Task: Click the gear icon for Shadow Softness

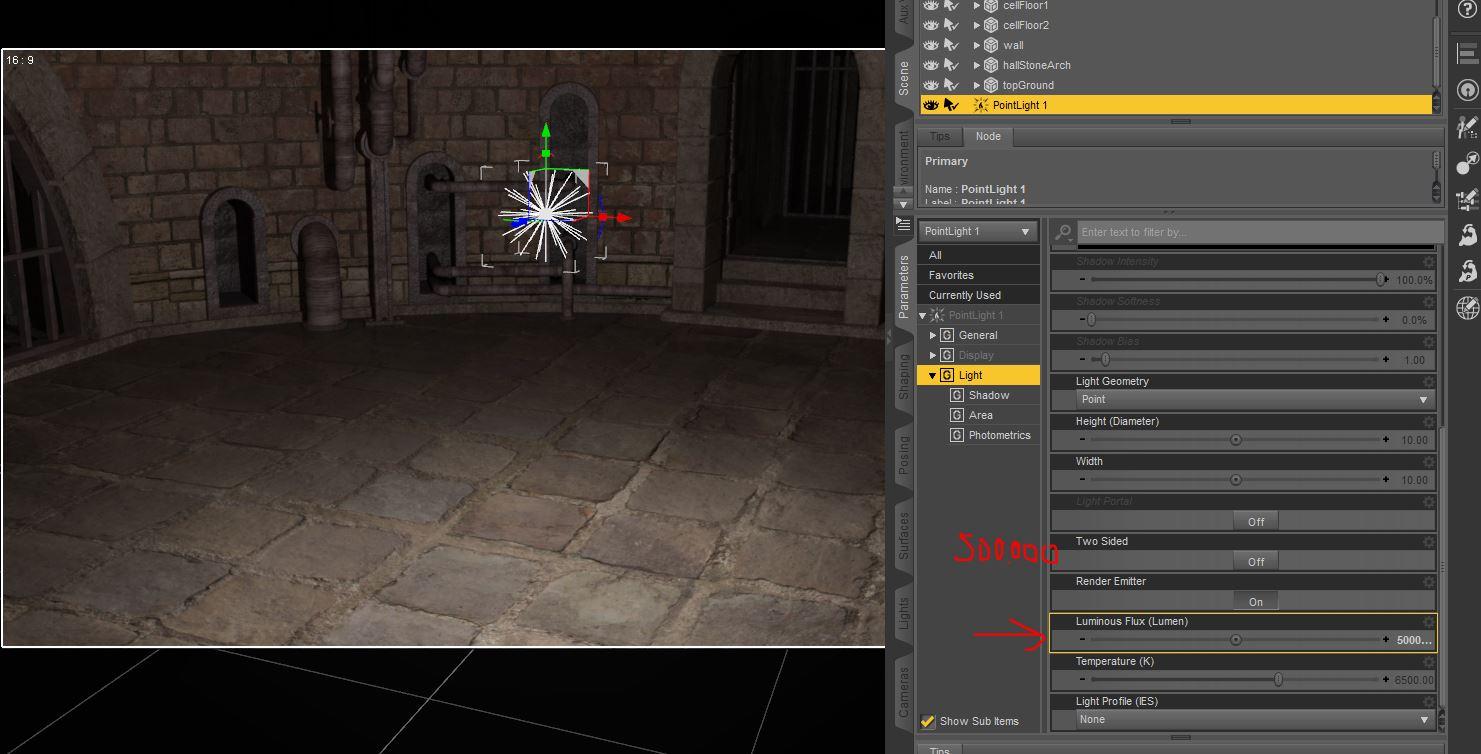Action: (1428, 301)
